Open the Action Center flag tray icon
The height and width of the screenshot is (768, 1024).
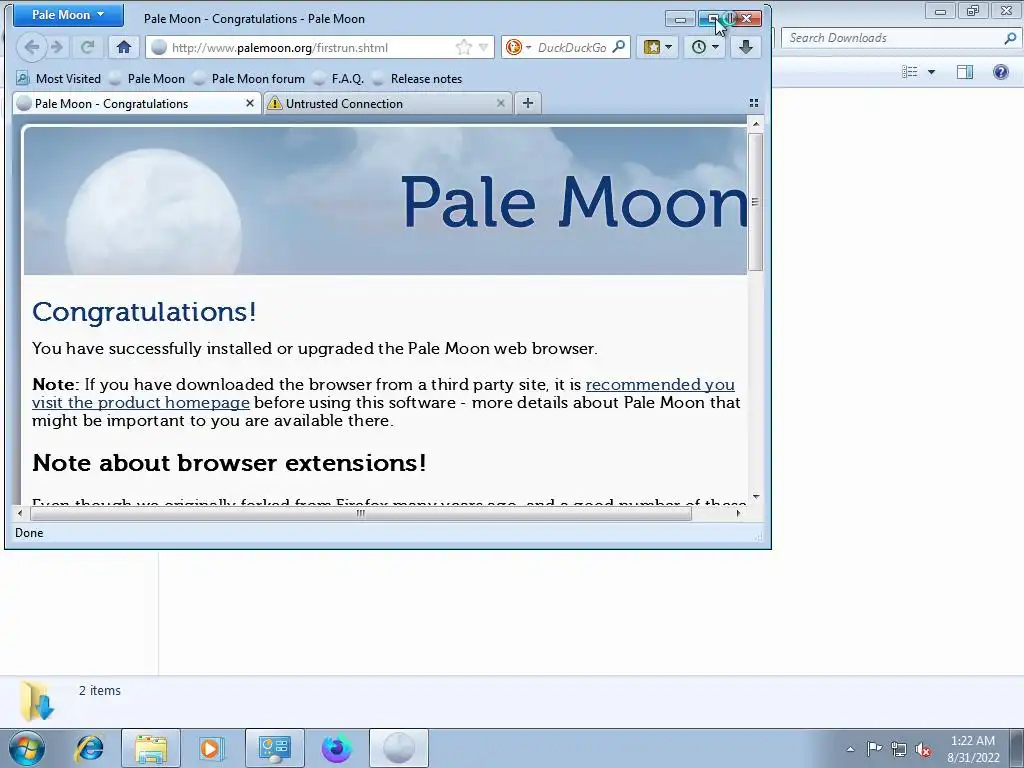pos(874,748)
